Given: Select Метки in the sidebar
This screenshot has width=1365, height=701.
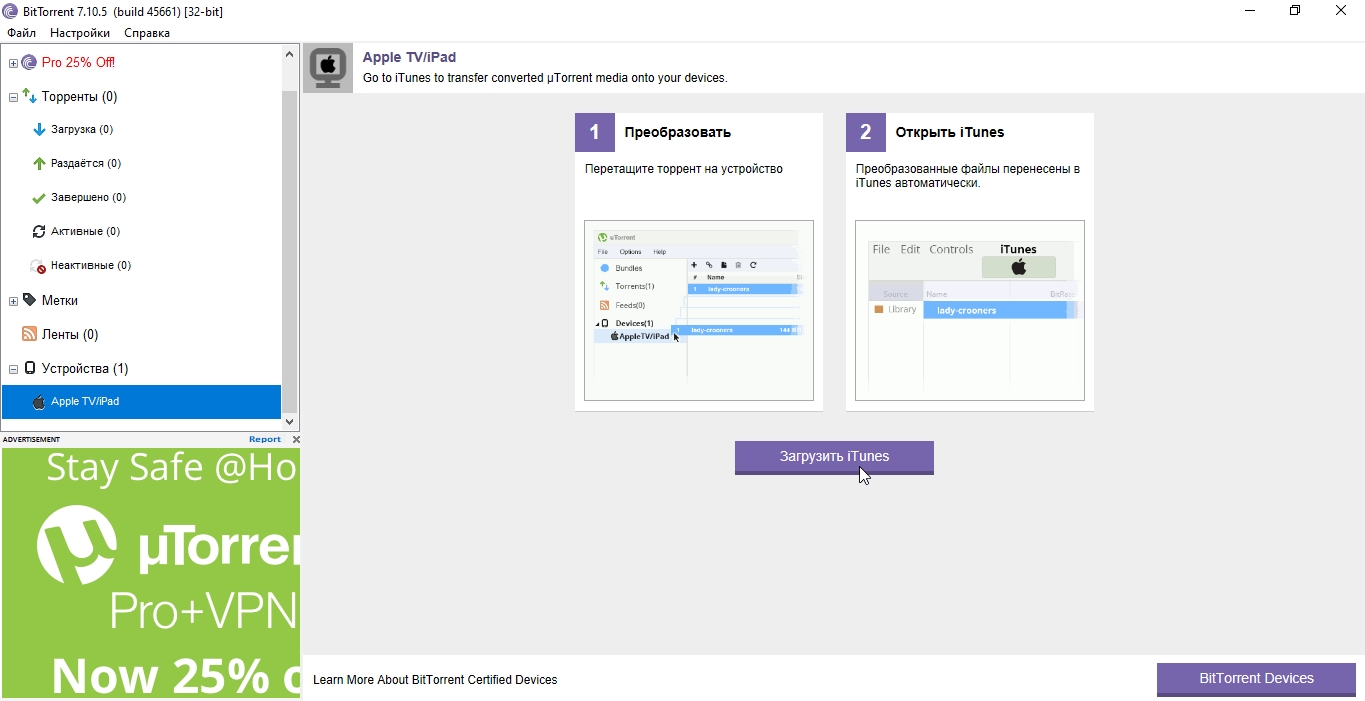Looking at the screenshot, I should [x=60, y=301].
